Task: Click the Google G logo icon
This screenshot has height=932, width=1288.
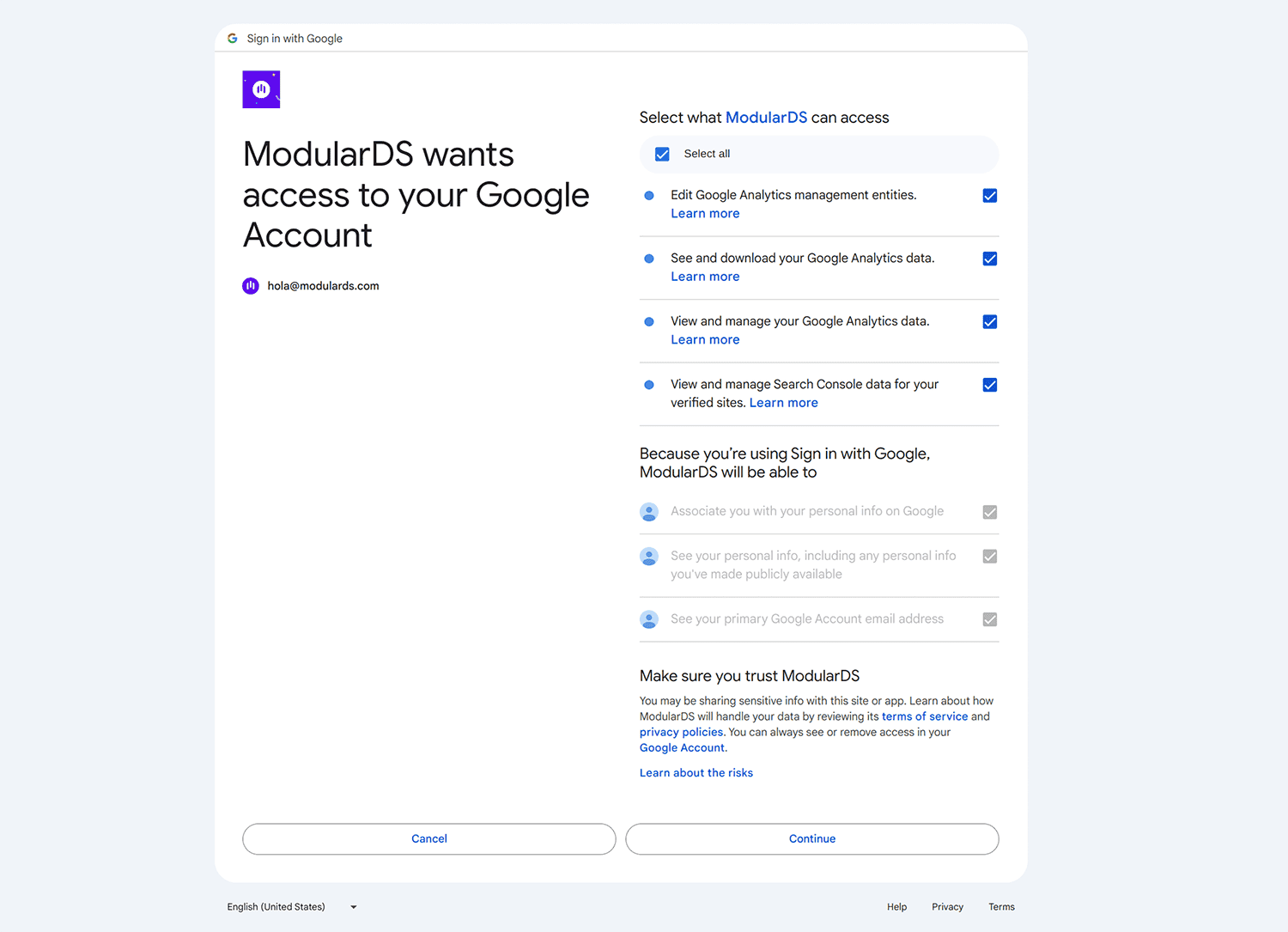Action: pos(232,39)
